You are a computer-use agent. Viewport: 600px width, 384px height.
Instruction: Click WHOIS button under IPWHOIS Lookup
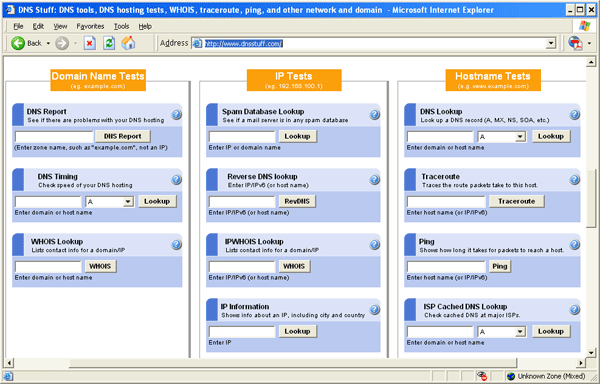tap(294, 266)
